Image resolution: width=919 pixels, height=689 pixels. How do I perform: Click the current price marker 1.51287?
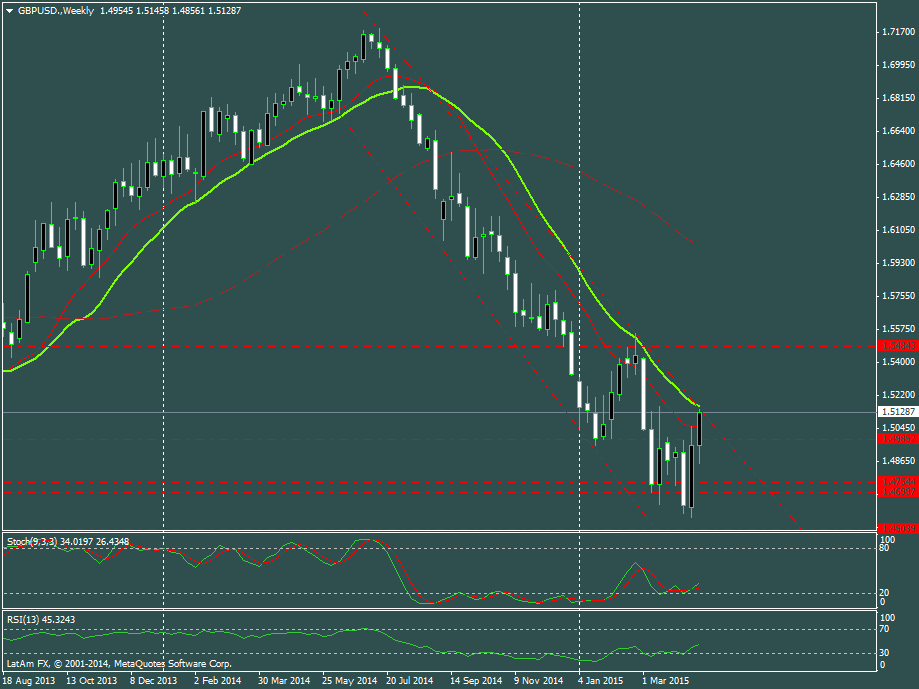(x=897, y=411)
